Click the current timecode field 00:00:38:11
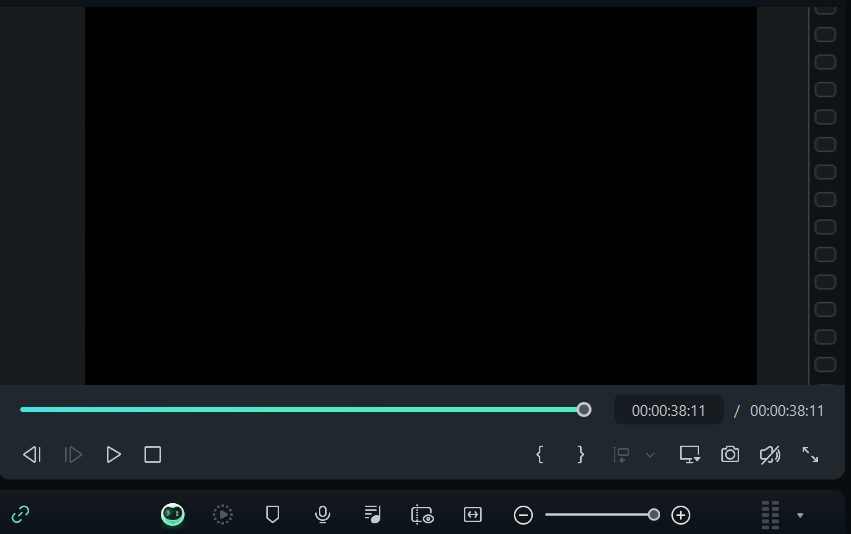The width and height of the screenshot is (851, 534). pos(669,411)
